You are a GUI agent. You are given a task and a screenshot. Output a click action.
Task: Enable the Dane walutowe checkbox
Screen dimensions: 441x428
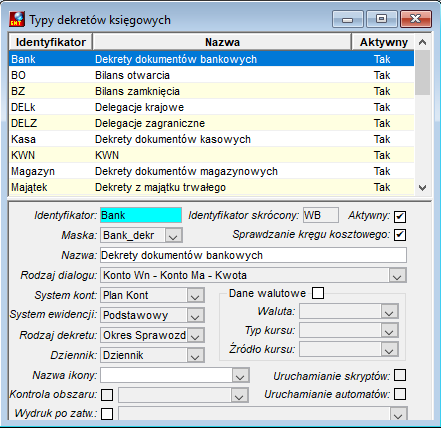coord(318,293)
